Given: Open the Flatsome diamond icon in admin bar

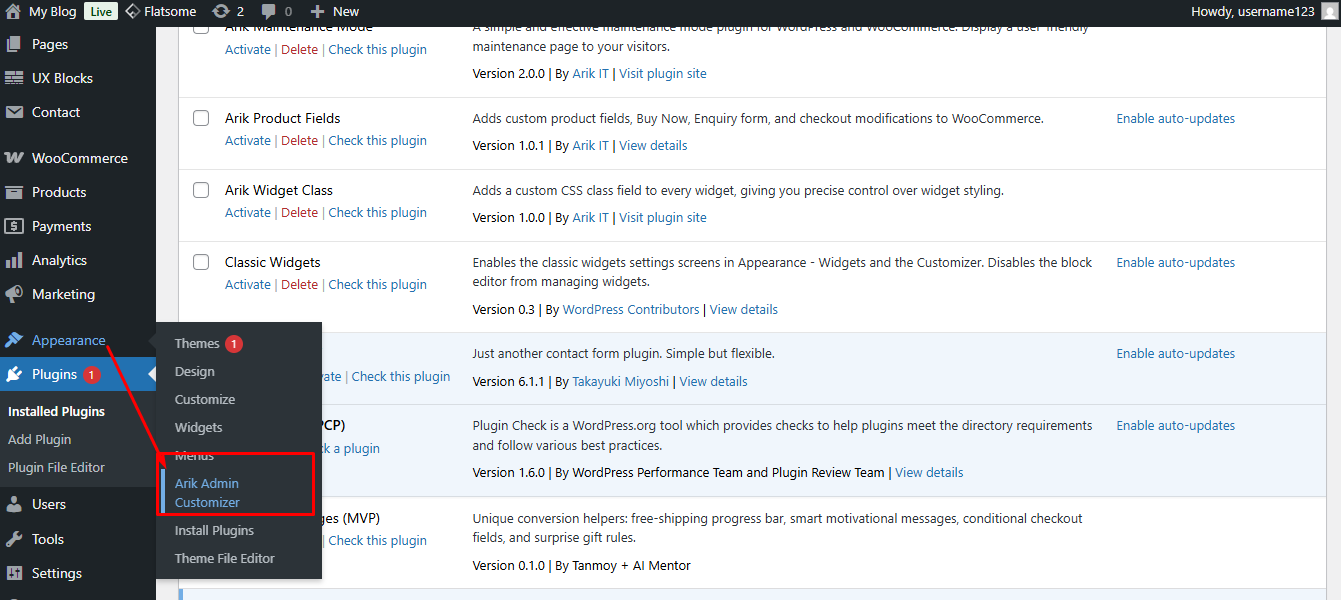Looking at the screenshot, I should coord(132,12).
